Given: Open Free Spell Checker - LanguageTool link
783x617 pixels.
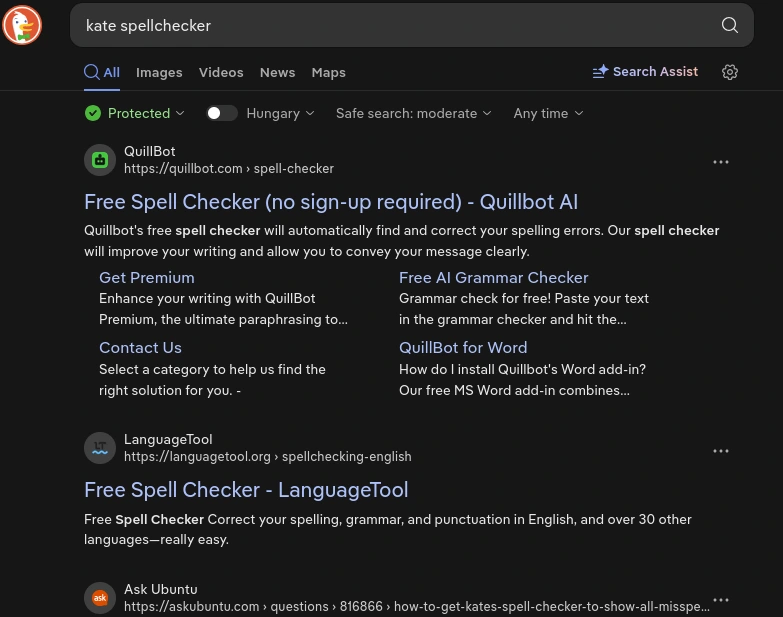Looking at the screenshot, I should [246, 490].
